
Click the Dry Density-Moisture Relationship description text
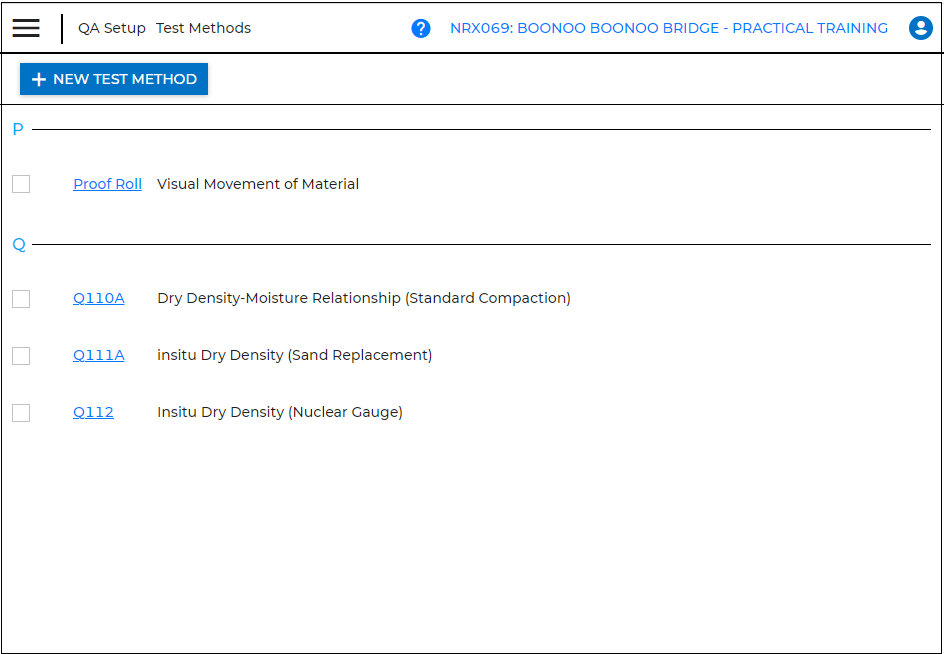pos(363,298)
